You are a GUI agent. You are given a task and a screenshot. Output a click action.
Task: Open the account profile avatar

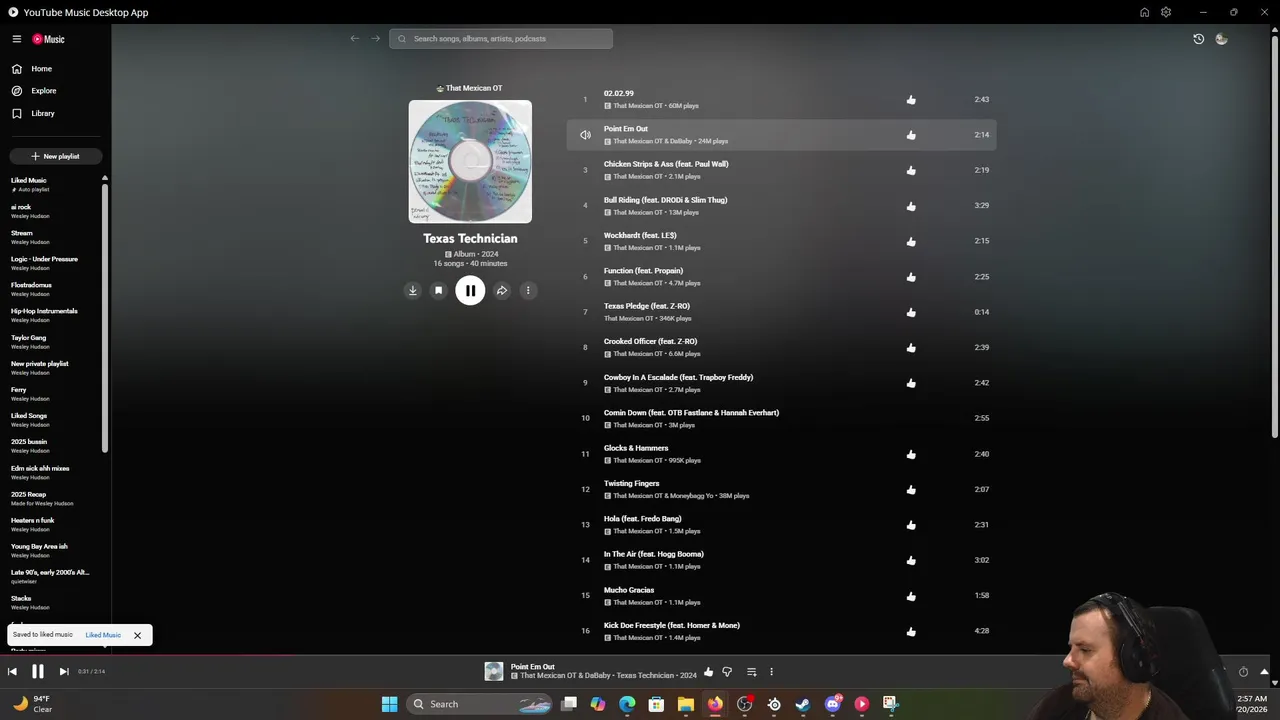coord(1221,39)
